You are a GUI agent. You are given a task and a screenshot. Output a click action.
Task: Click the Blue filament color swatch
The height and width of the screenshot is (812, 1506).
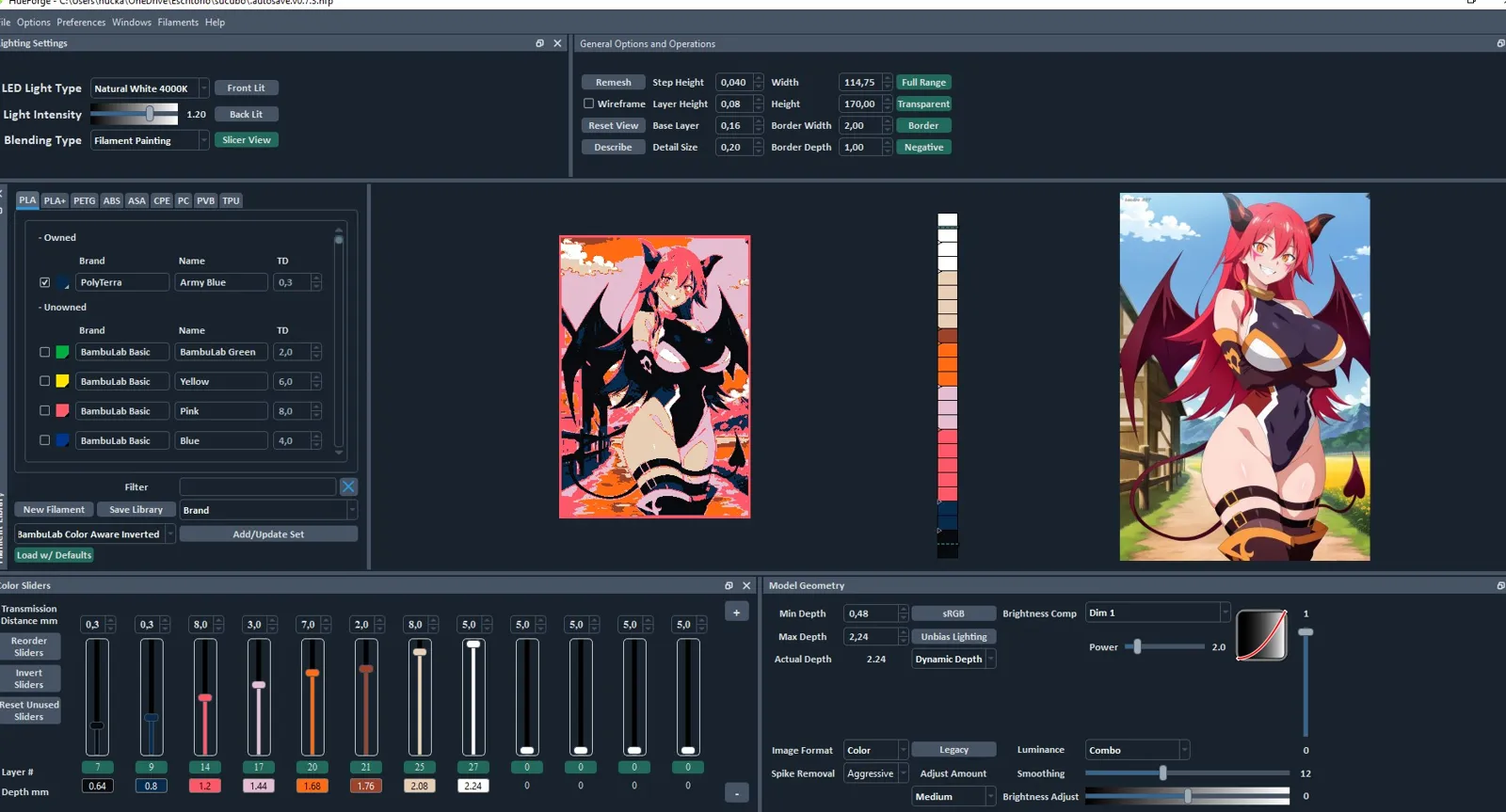pos(62,440)
